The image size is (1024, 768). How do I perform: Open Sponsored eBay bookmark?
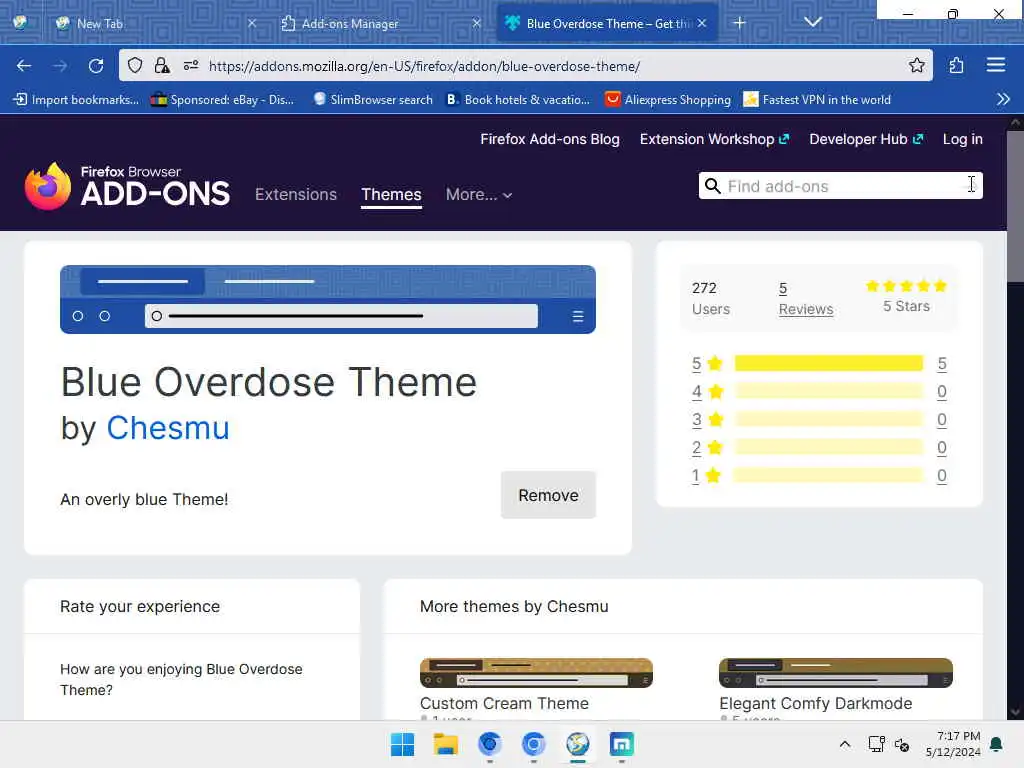(x=222, y=99)
